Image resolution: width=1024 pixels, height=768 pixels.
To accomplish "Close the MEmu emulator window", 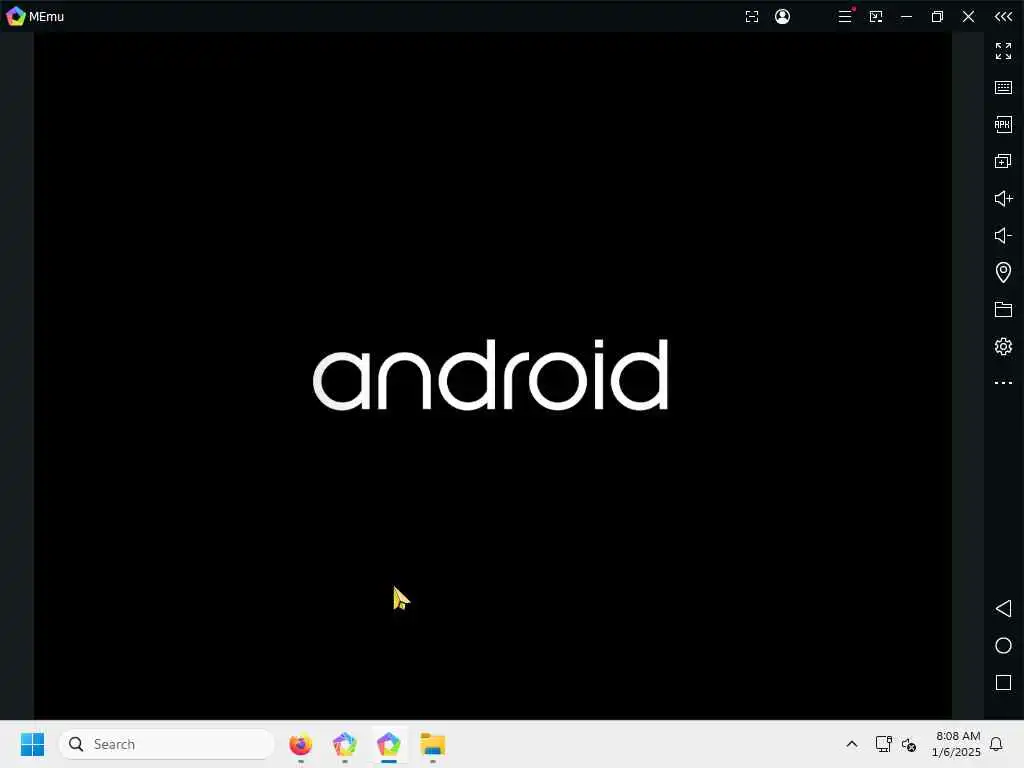I will tap(968, 16).
